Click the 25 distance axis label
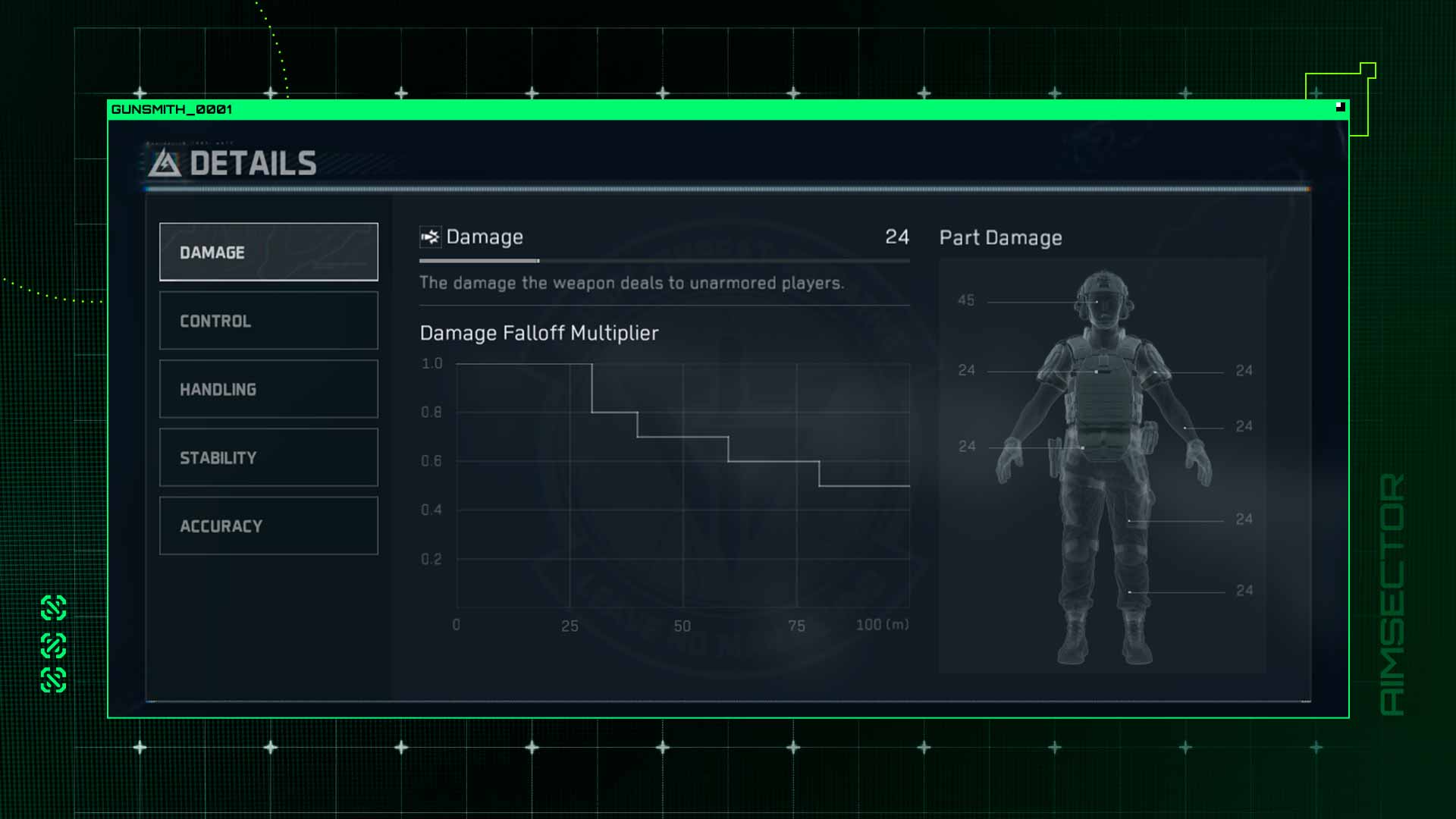 pyautogui.click(x=570, y=626)
